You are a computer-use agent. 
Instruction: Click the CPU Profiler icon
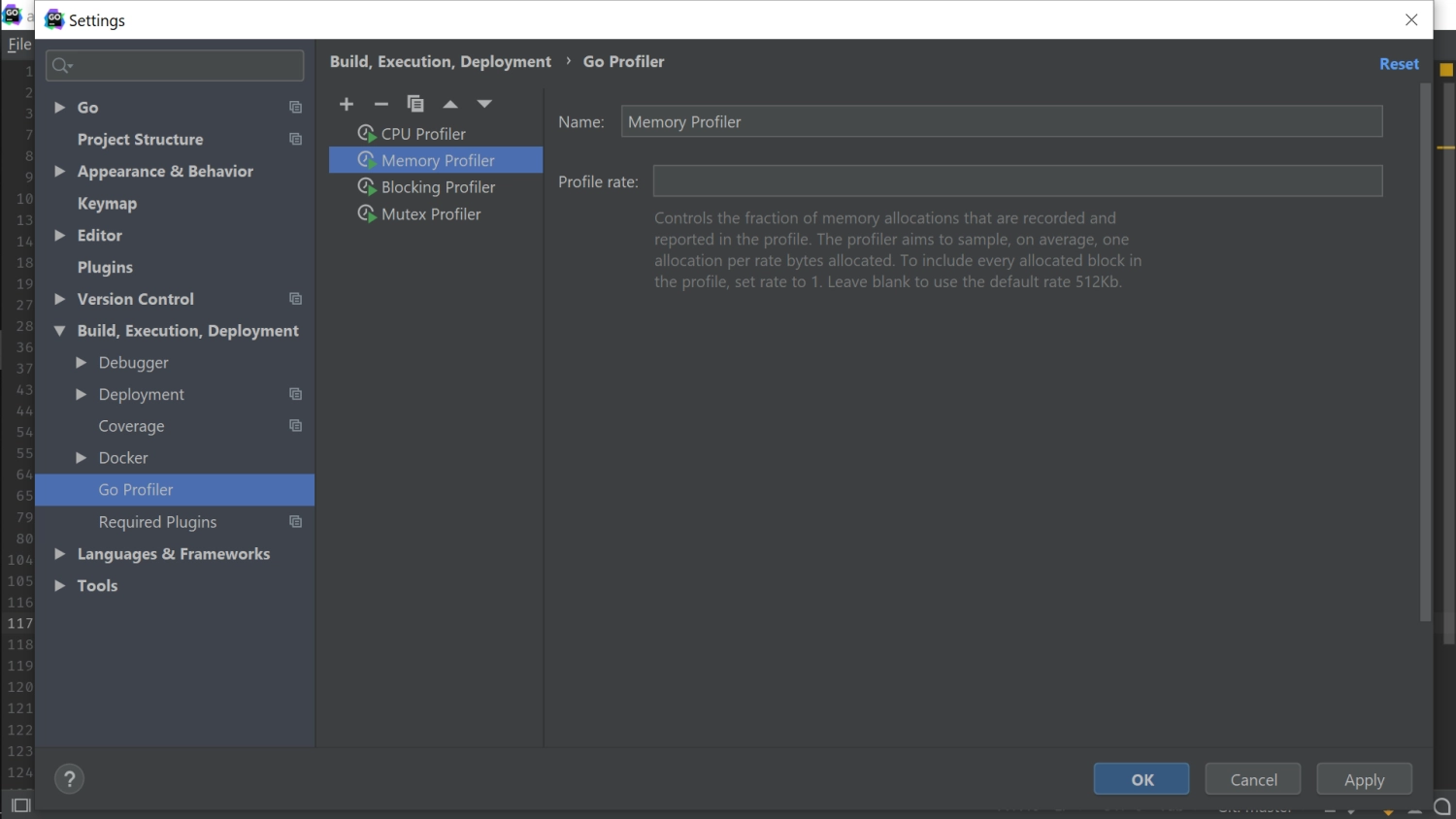coord(367,134)
